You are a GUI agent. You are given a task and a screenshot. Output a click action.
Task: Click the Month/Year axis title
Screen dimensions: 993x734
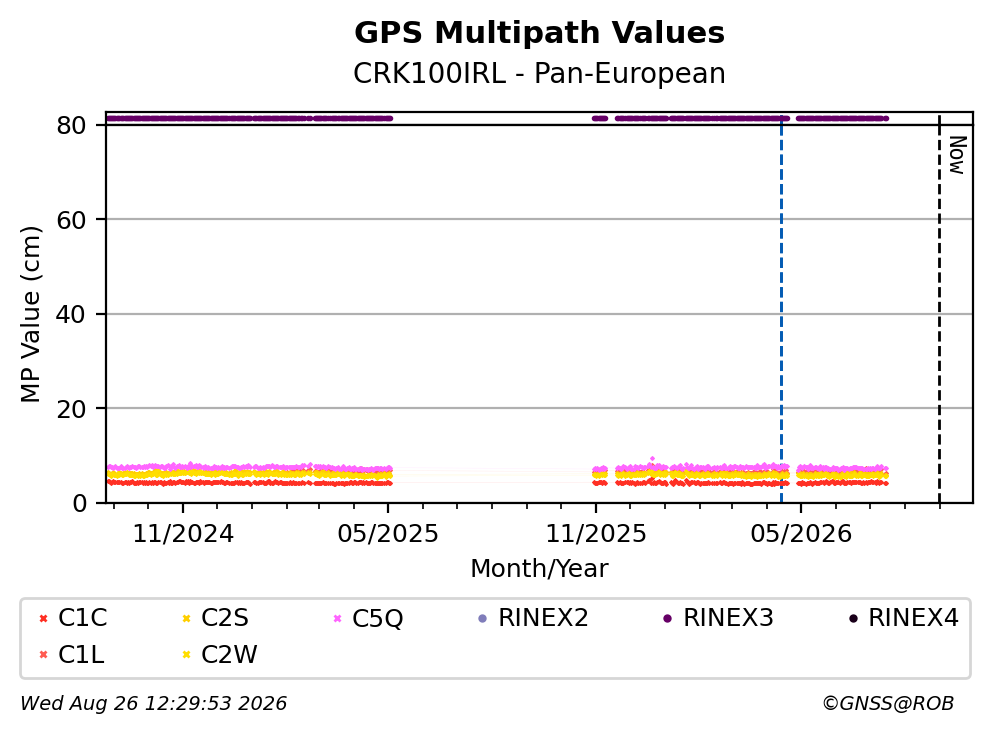click(540, 569)
